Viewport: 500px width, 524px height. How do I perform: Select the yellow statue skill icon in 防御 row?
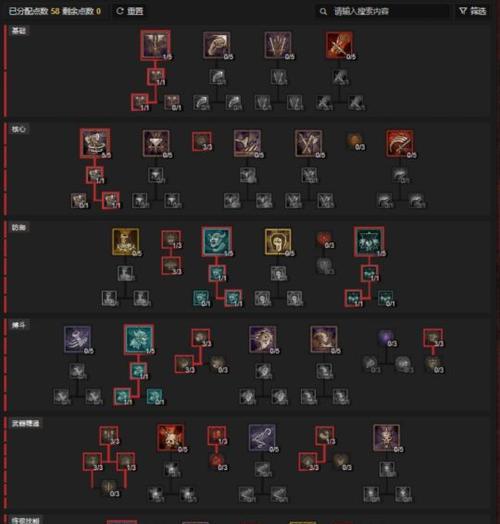[x=126, y=242]
